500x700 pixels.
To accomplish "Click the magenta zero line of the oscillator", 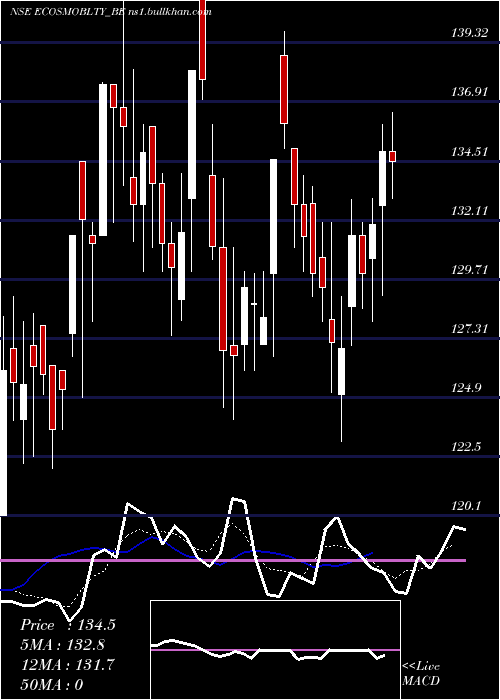I will (233, 560).
